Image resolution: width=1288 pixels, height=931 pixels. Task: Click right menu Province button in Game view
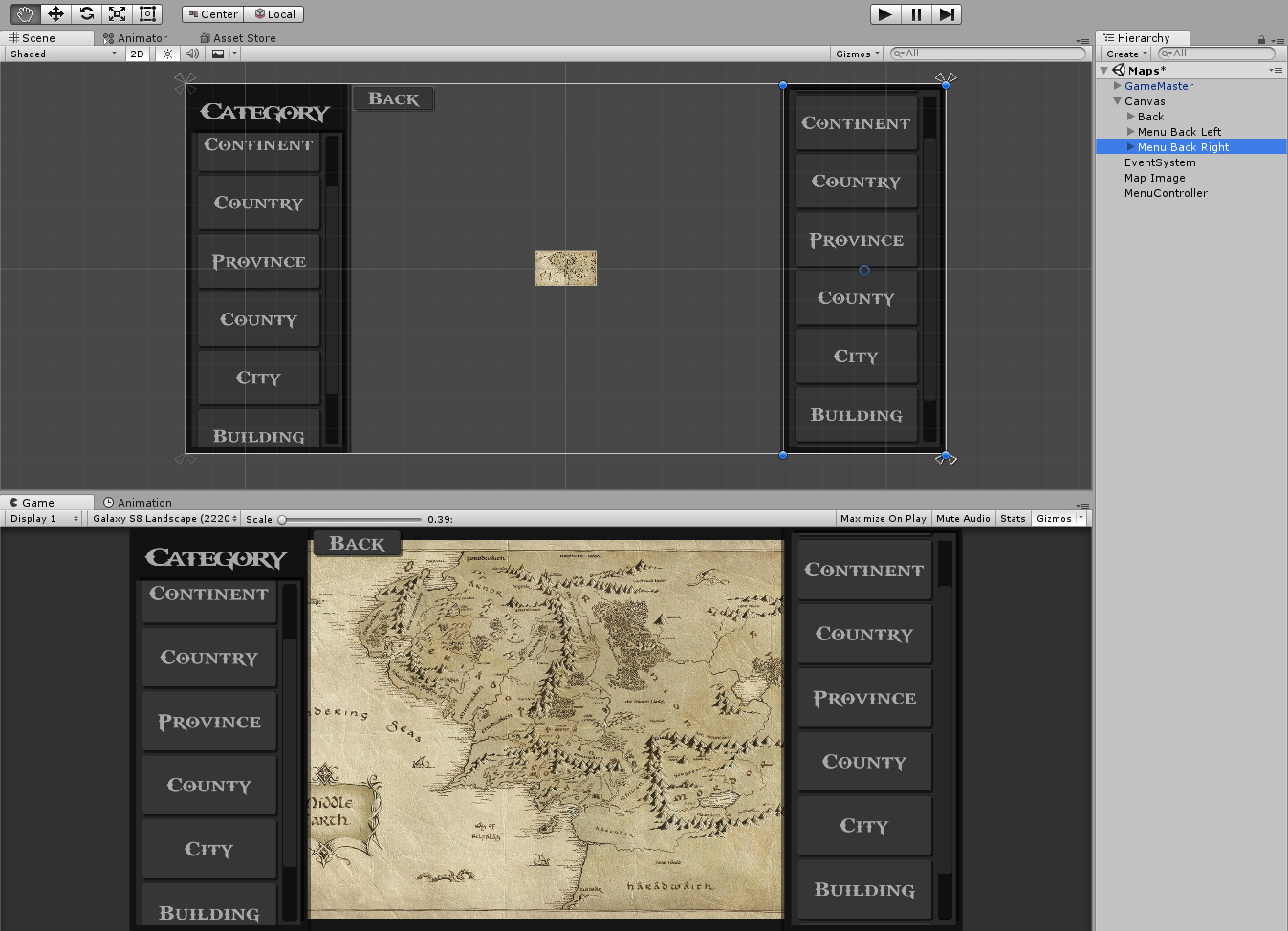(x=864, y=699)
